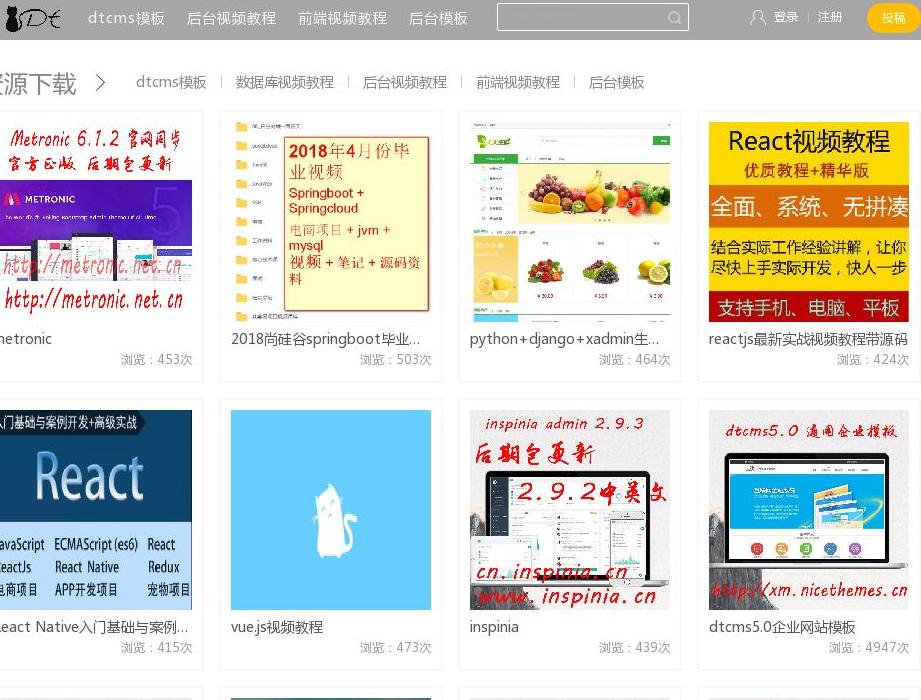Viewport: 921px width, 700px height.
Task: Click the reactjs最新实战视频教程带源码 title
Action: 808,339
